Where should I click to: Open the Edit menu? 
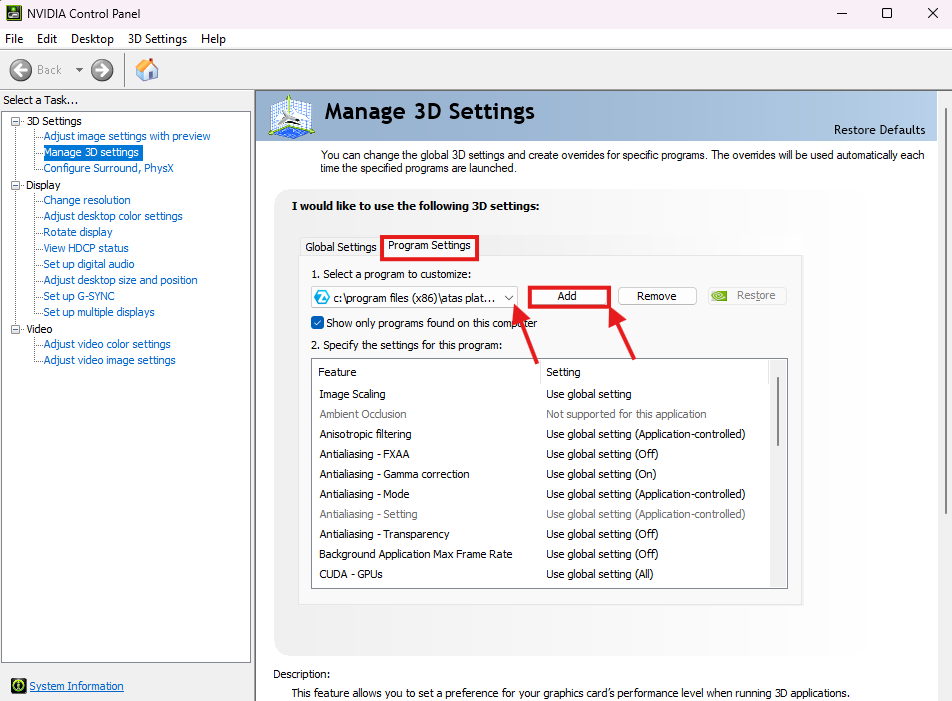[47, 39]
